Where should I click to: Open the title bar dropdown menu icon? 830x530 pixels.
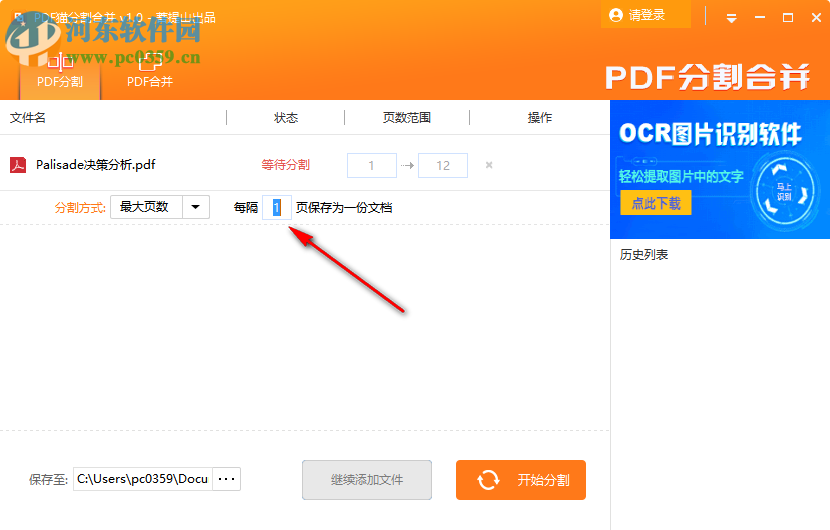732,18
